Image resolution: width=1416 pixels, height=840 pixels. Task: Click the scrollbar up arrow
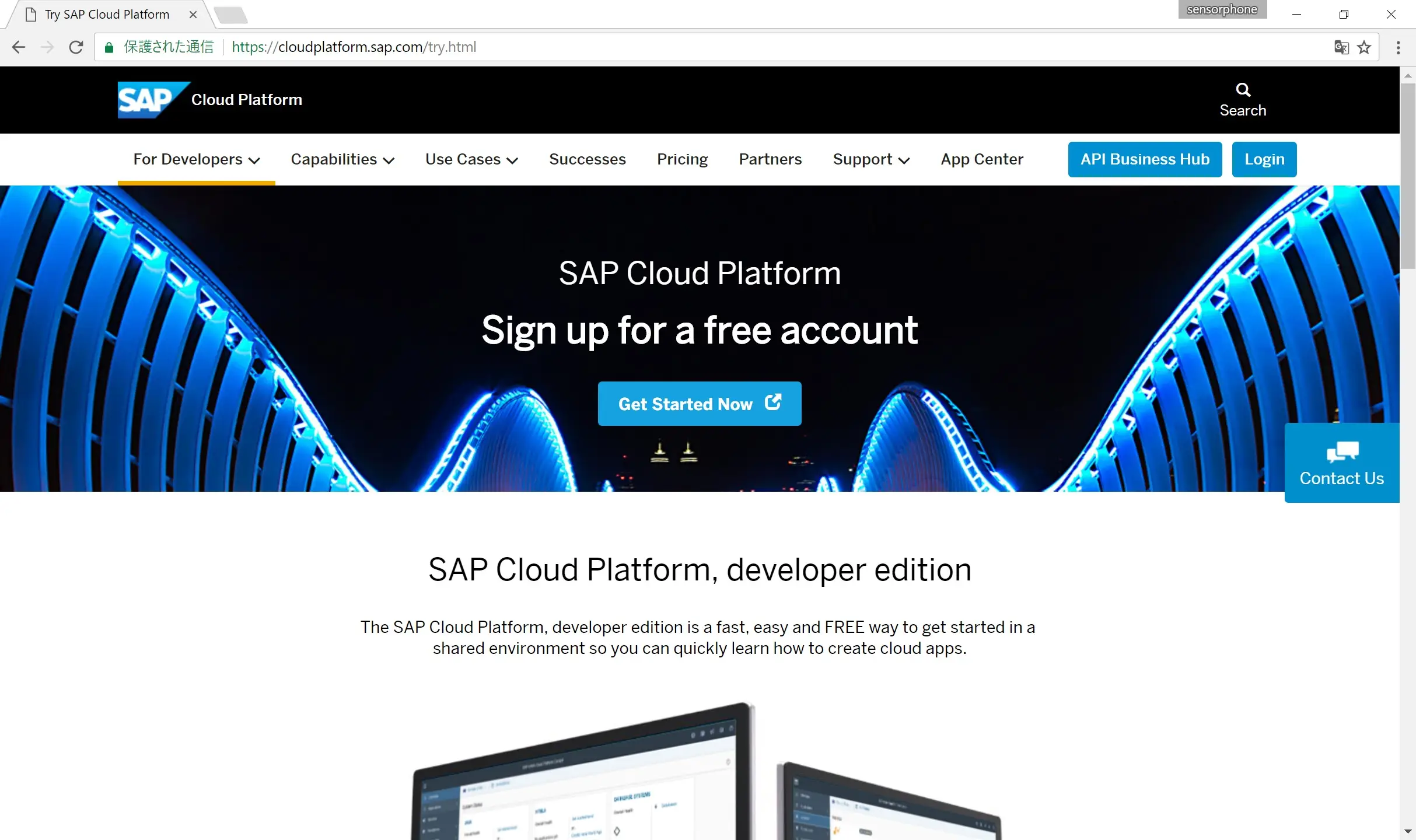(1408, 75)
